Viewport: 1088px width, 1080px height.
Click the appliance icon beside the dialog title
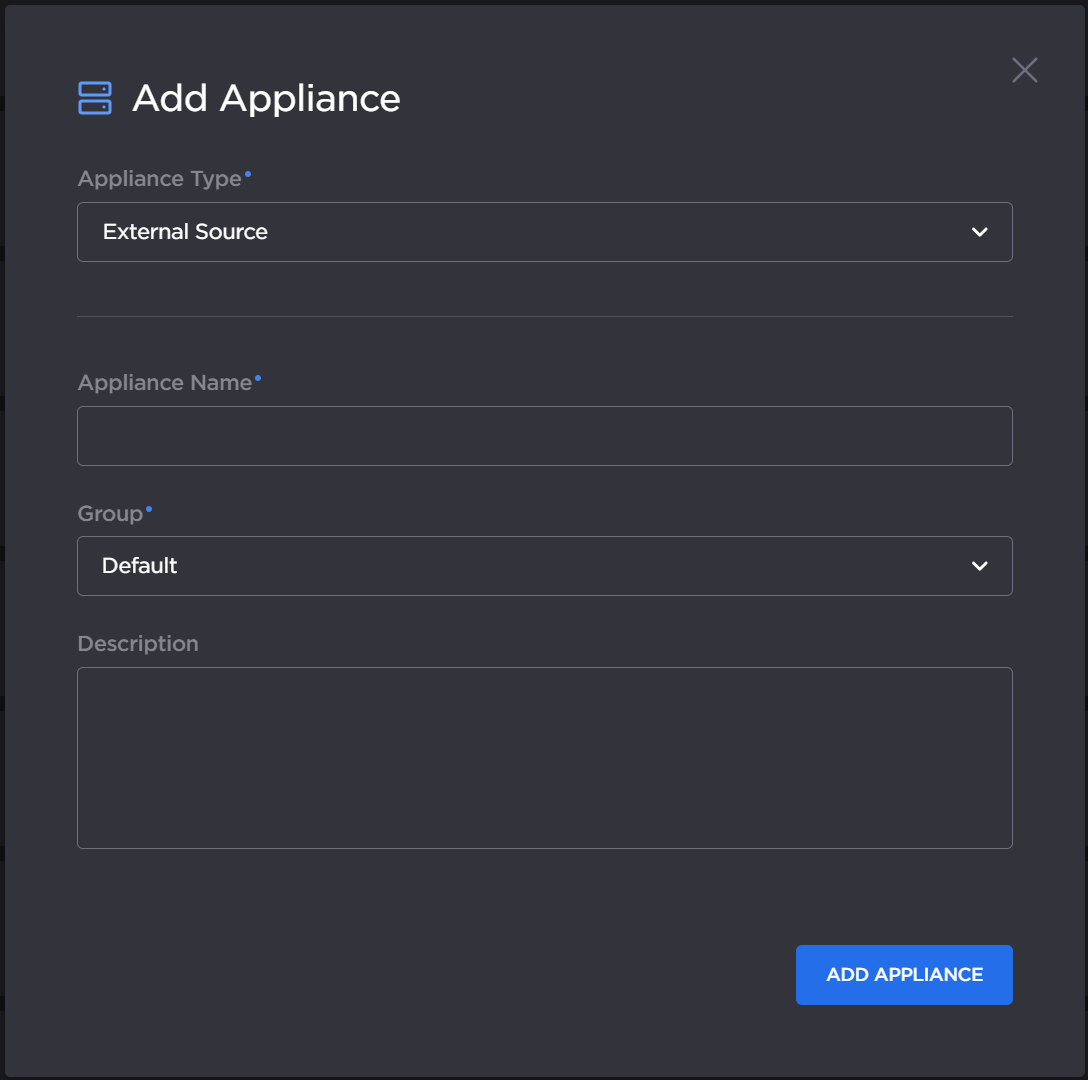coord(93,97)
